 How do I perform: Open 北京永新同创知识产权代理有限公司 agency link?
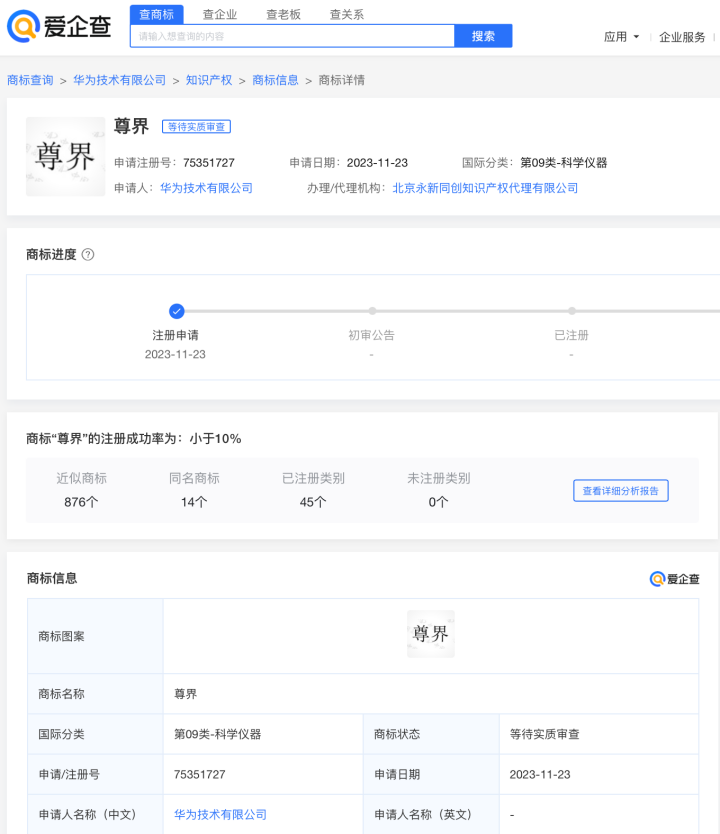coord(485,188)
